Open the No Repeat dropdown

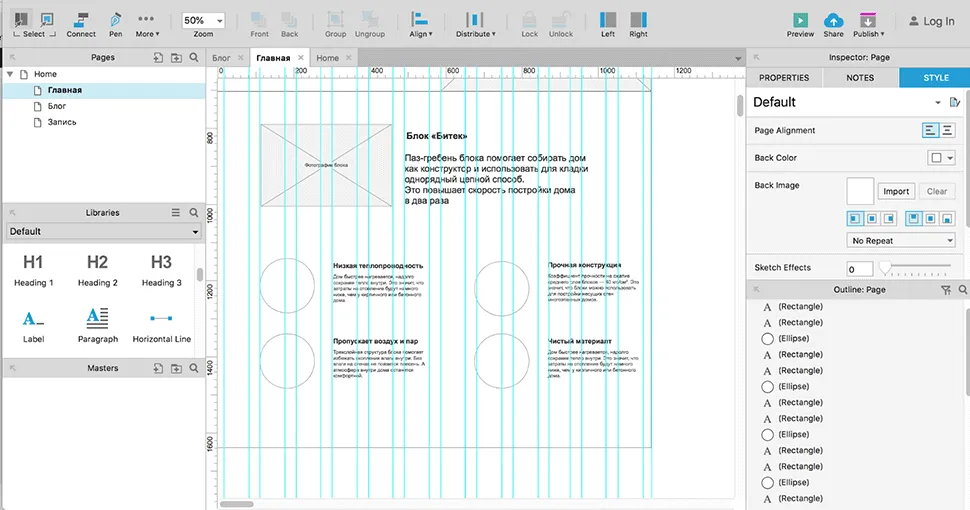point(902,241)
